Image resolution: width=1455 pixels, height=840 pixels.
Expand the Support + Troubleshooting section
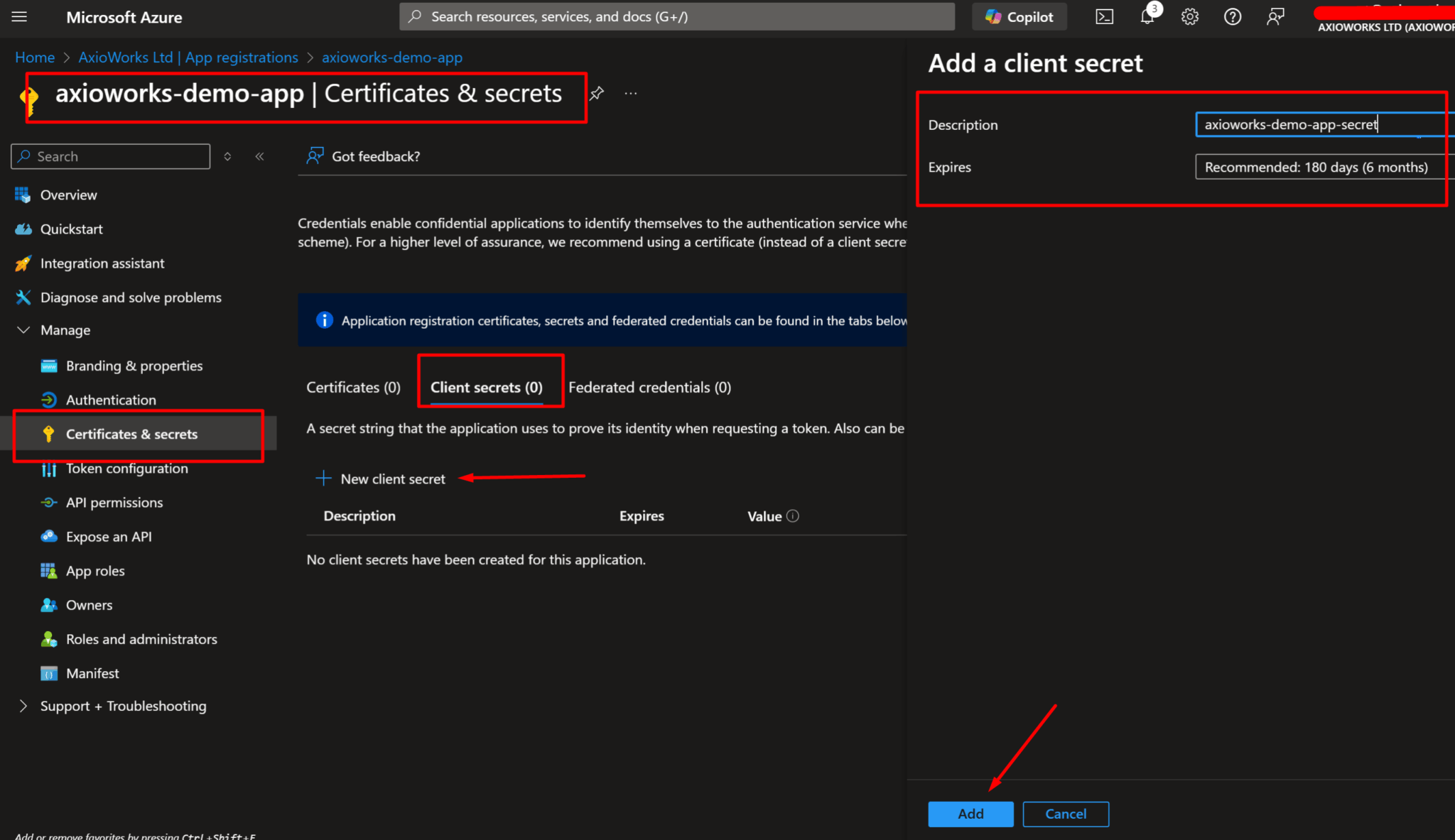tap(123, 706)
